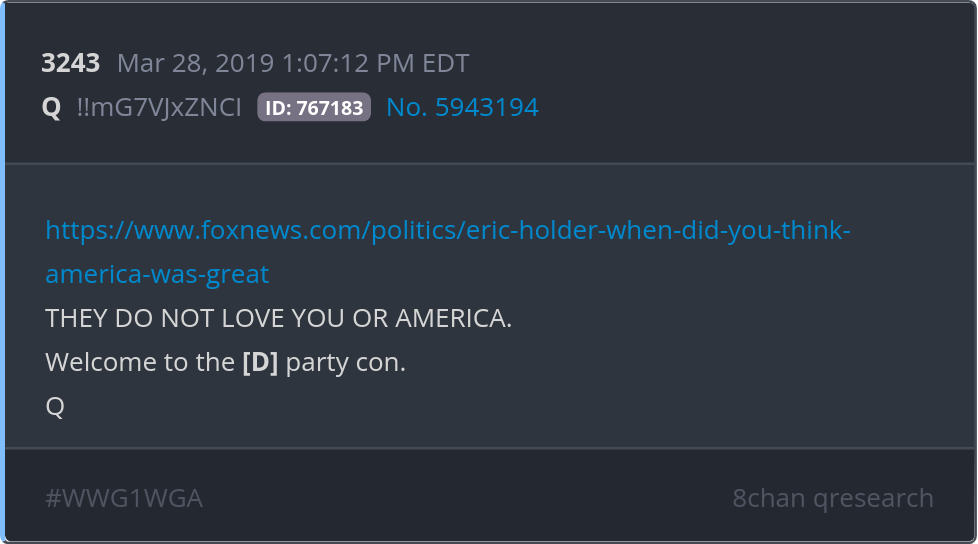Screen dimensions: 978x544
Task: Click the Q signature below the message
Action: (x=55, y=407)
